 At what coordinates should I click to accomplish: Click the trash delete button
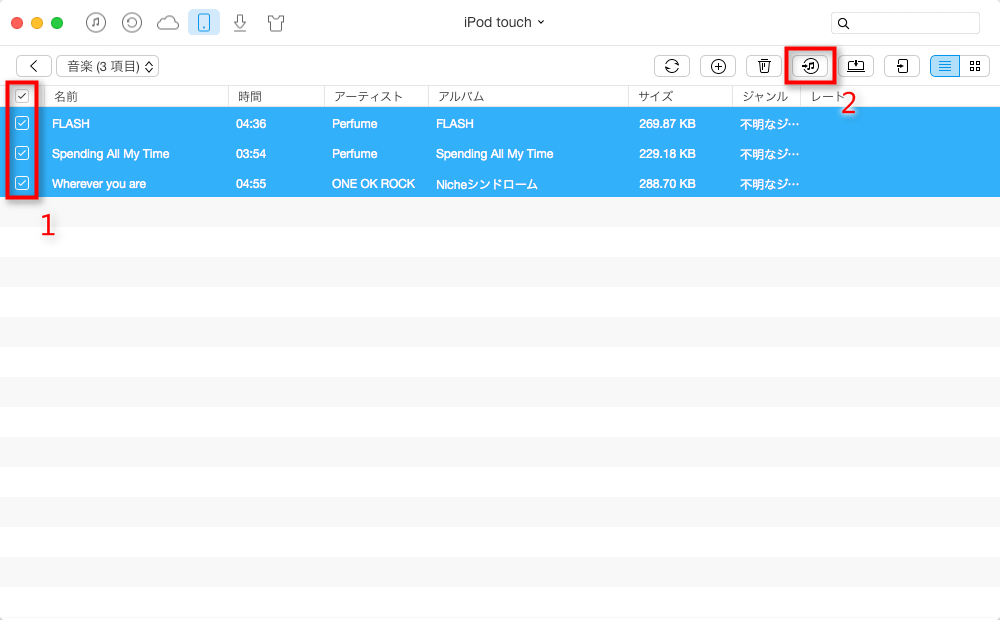point(764,66)
